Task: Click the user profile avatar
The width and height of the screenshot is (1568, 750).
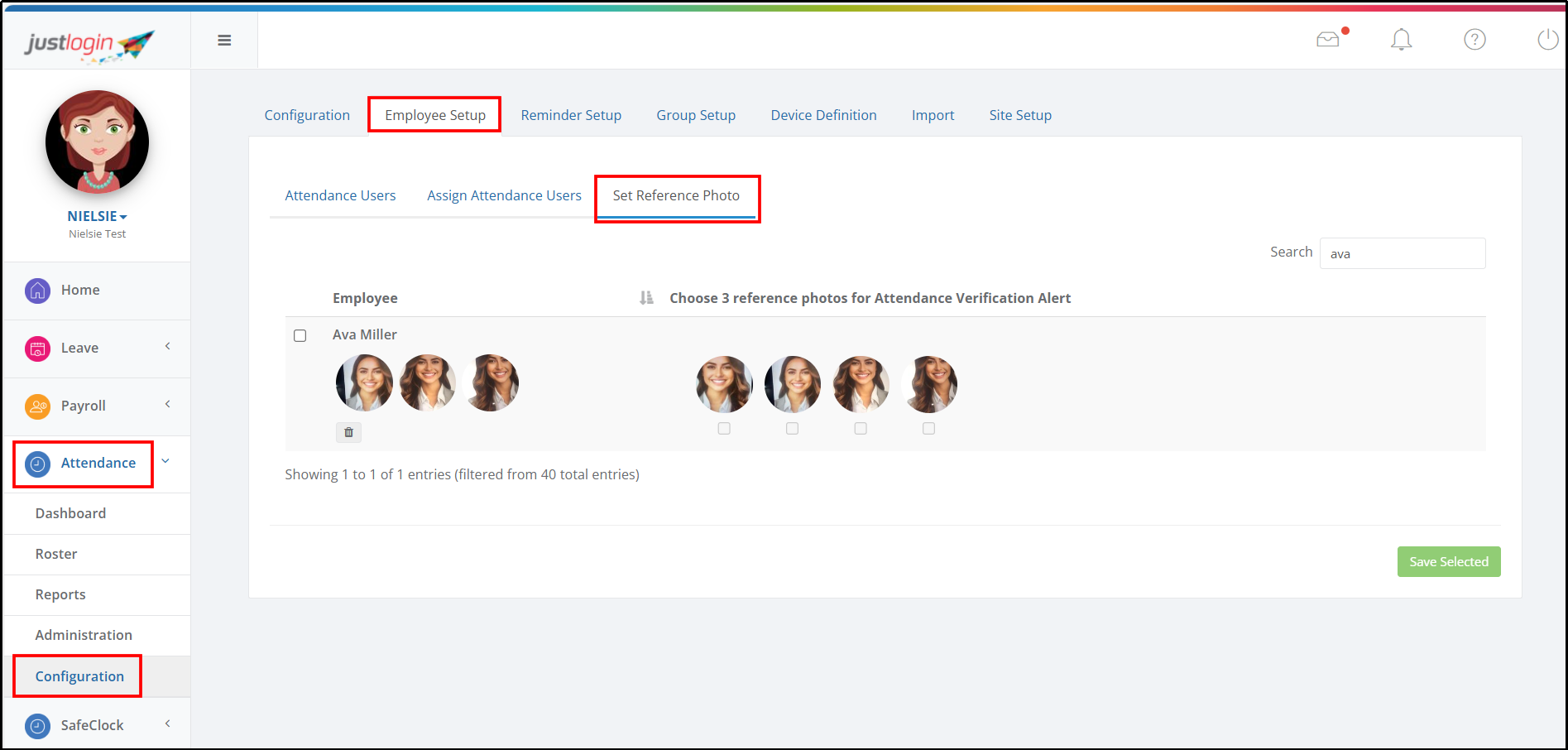Action: 97,142
